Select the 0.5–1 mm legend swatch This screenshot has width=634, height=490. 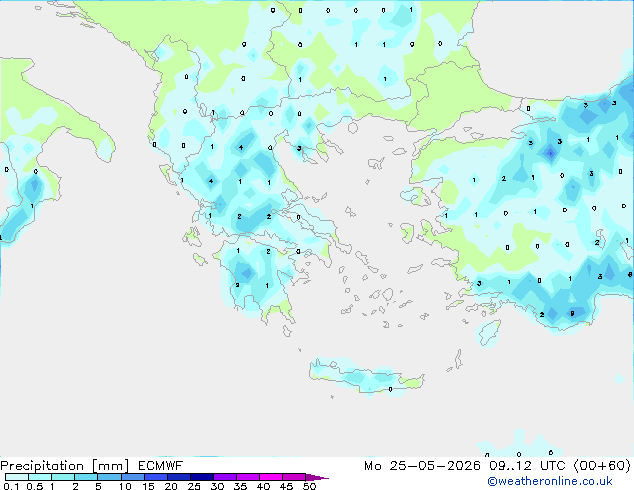(x=40, y=477)
